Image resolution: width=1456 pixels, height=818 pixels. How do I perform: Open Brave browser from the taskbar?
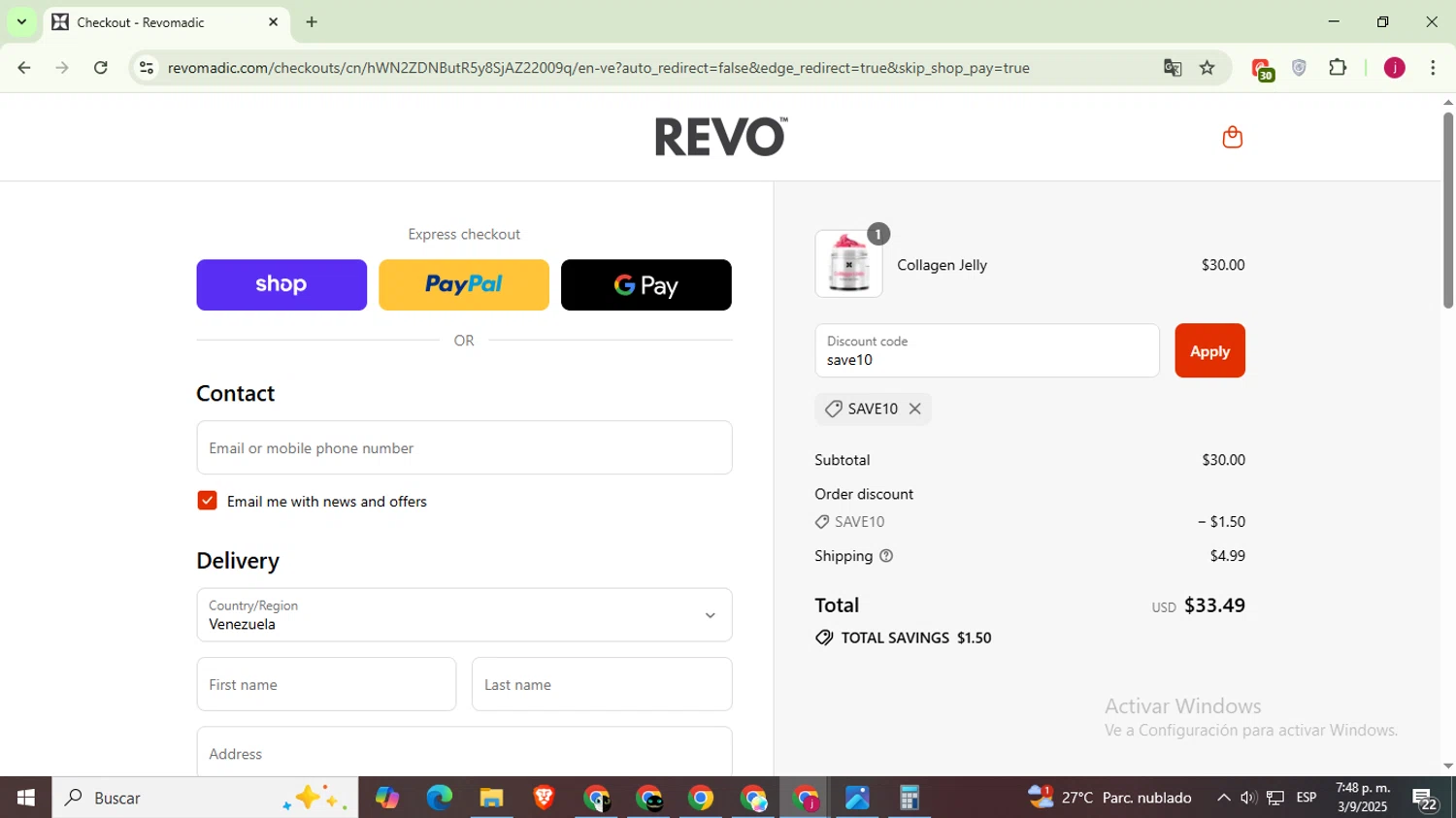click(x=544, y=798)
